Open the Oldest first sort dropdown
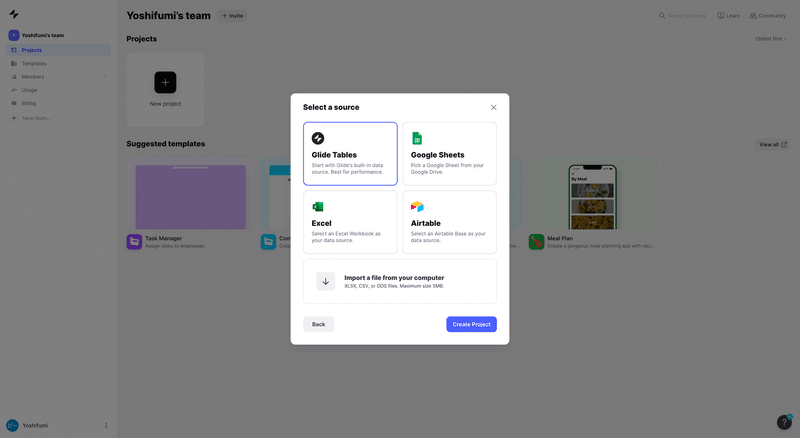Screen dimensions: 800x438 pos(771,39)
